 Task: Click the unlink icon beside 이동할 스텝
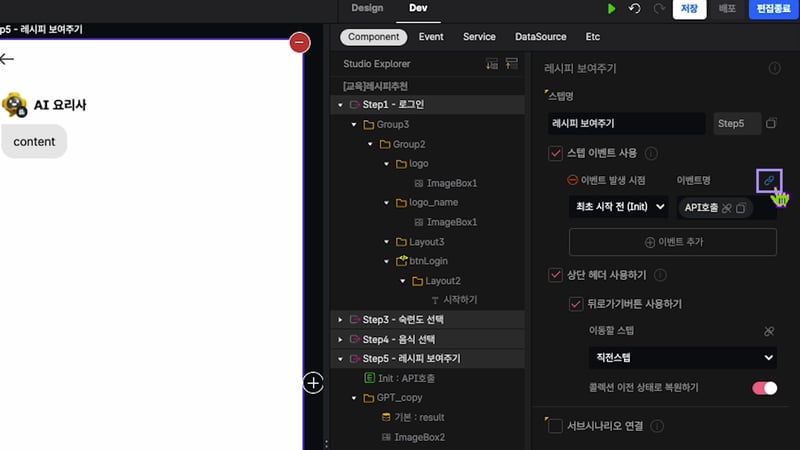click(769, 330)
